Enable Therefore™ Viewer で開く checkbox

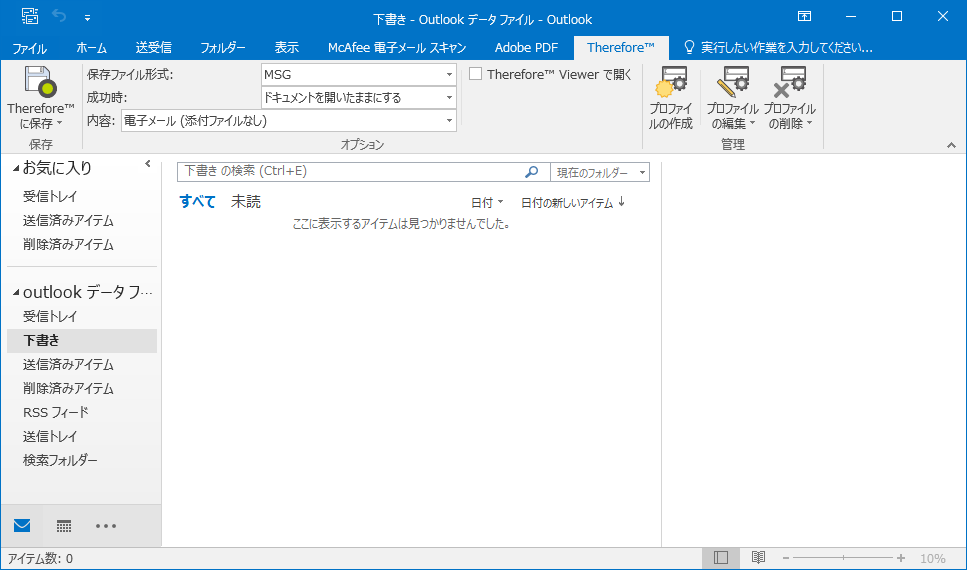[475, 74]
